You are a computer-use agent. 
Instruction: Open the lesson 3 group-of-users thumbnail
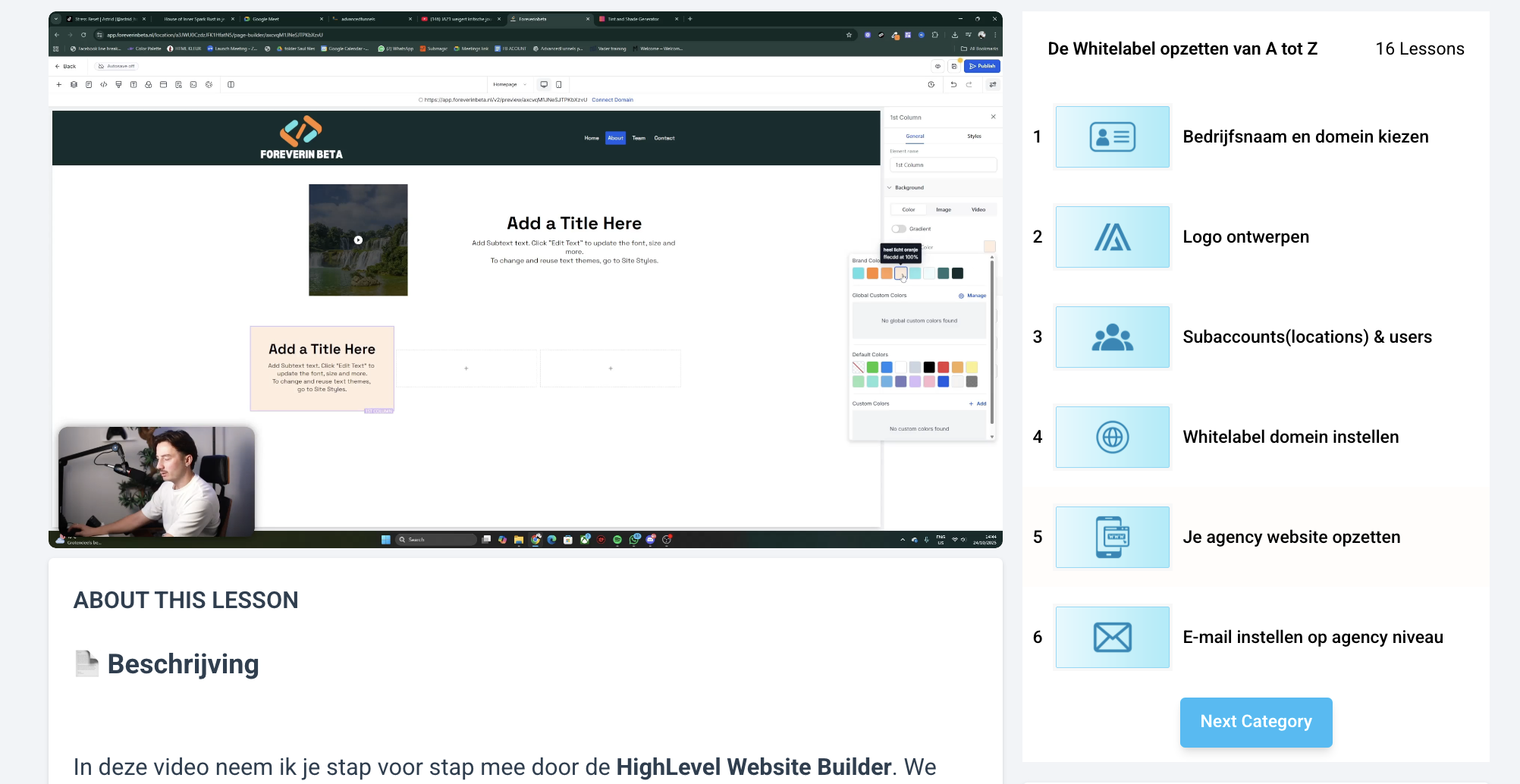click(1112, 337)
